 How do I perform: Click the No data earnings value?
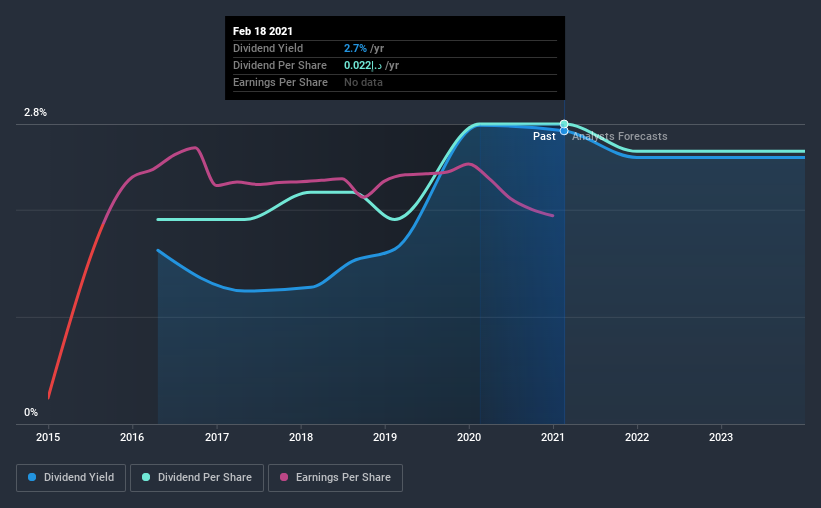point(363,82)
